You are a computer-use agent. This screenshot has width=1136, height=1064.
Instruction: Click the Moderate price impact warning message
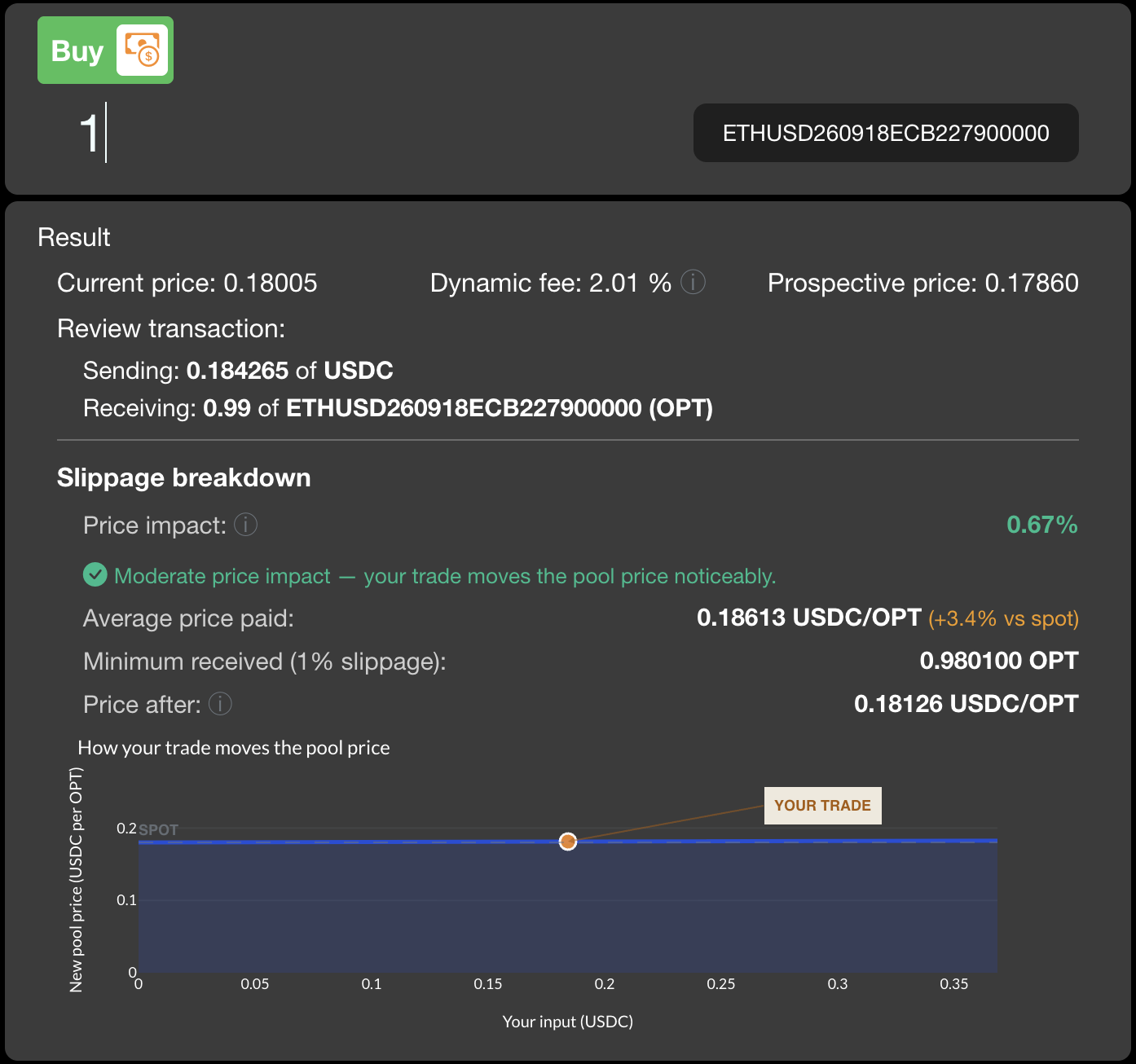click(x=445, y=576)
